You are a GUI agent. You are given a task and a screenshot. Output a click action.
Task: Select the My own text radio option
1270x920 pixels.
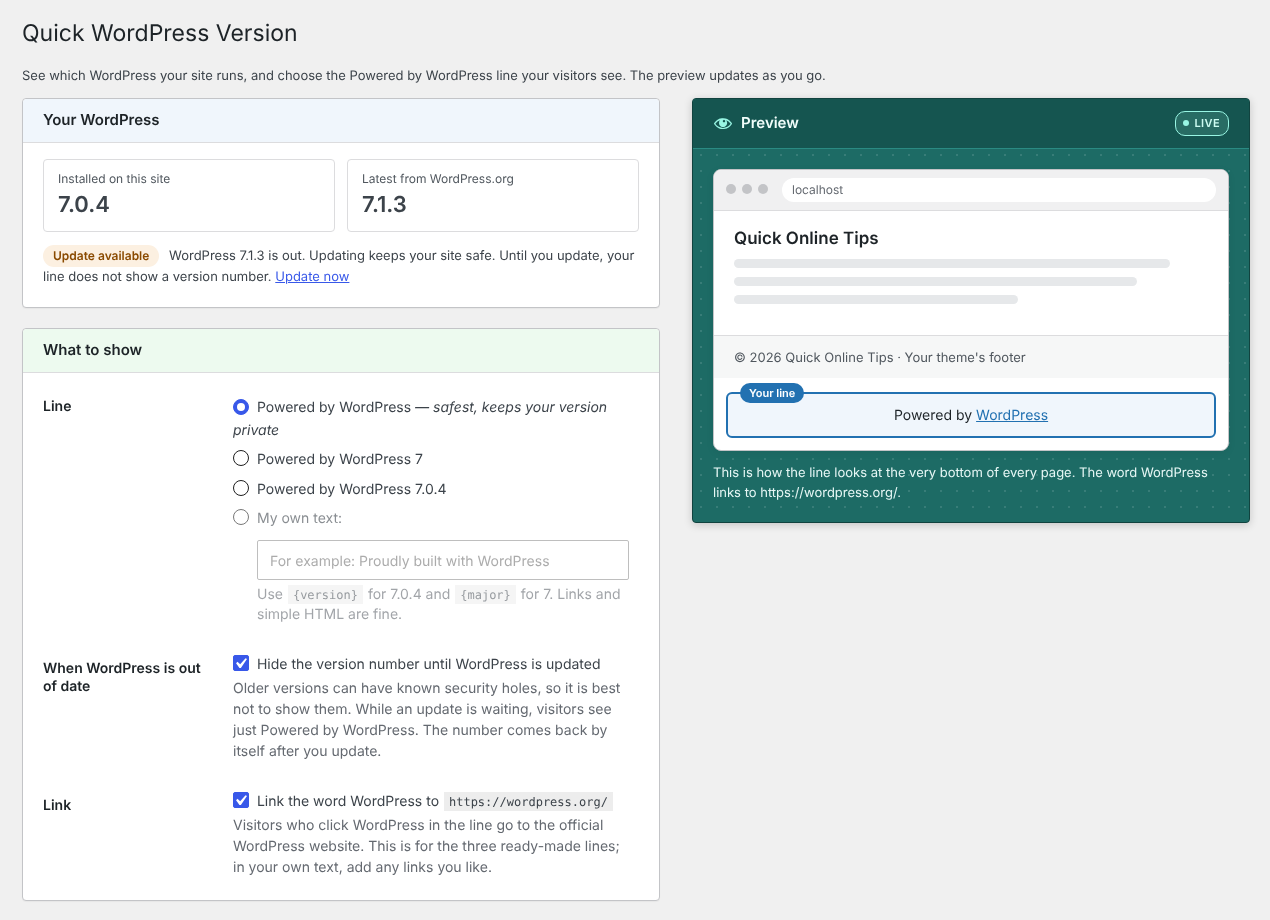[x=241, y=518]
